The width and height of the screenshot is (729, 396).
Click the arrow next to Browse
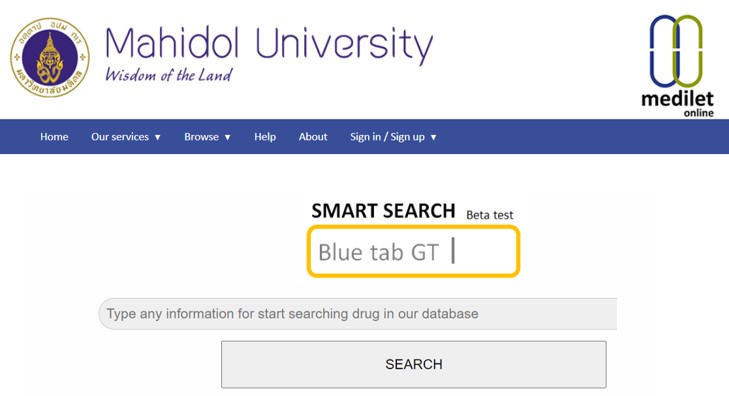coord(227,138)
